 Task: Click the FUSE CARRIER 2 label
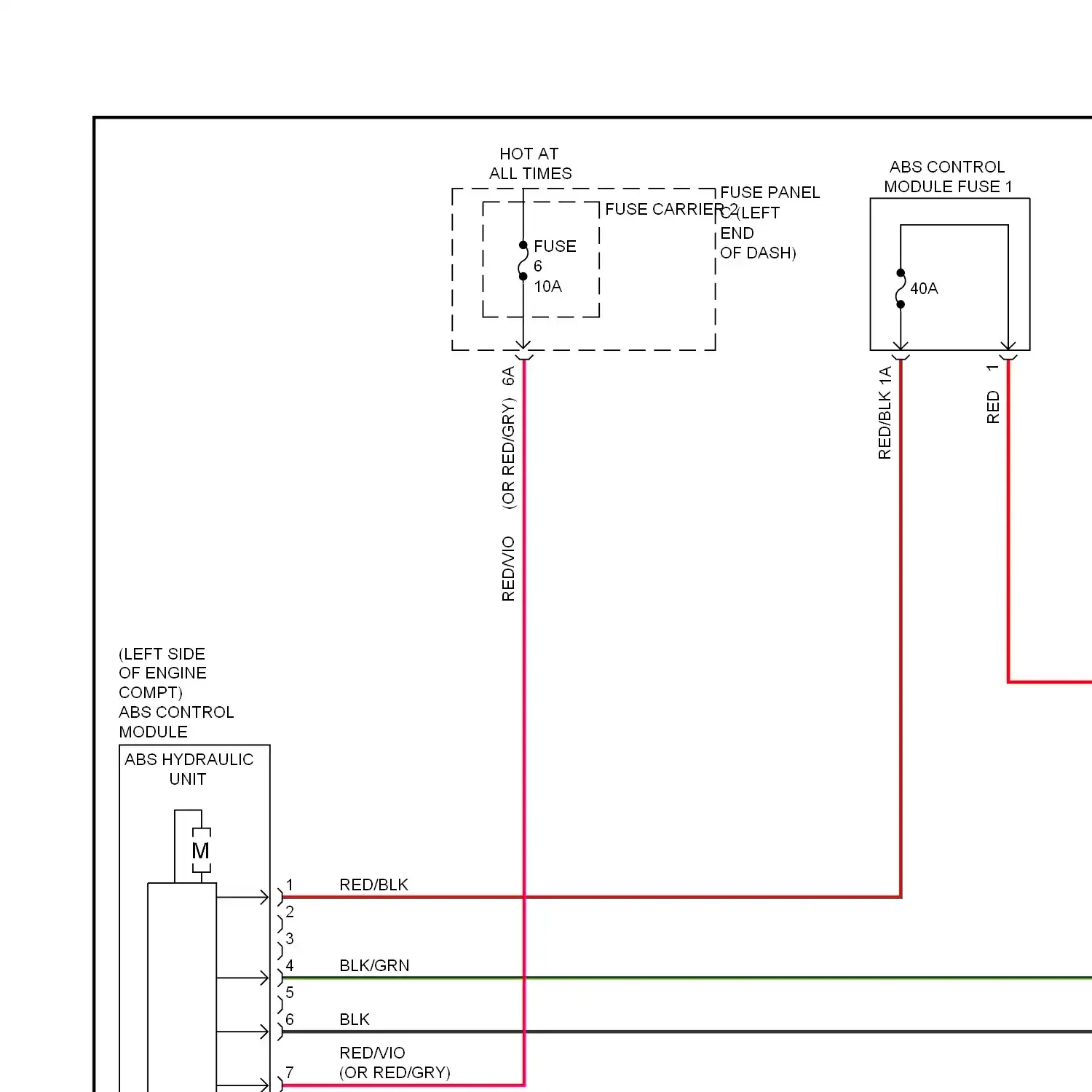click(671, 209)
